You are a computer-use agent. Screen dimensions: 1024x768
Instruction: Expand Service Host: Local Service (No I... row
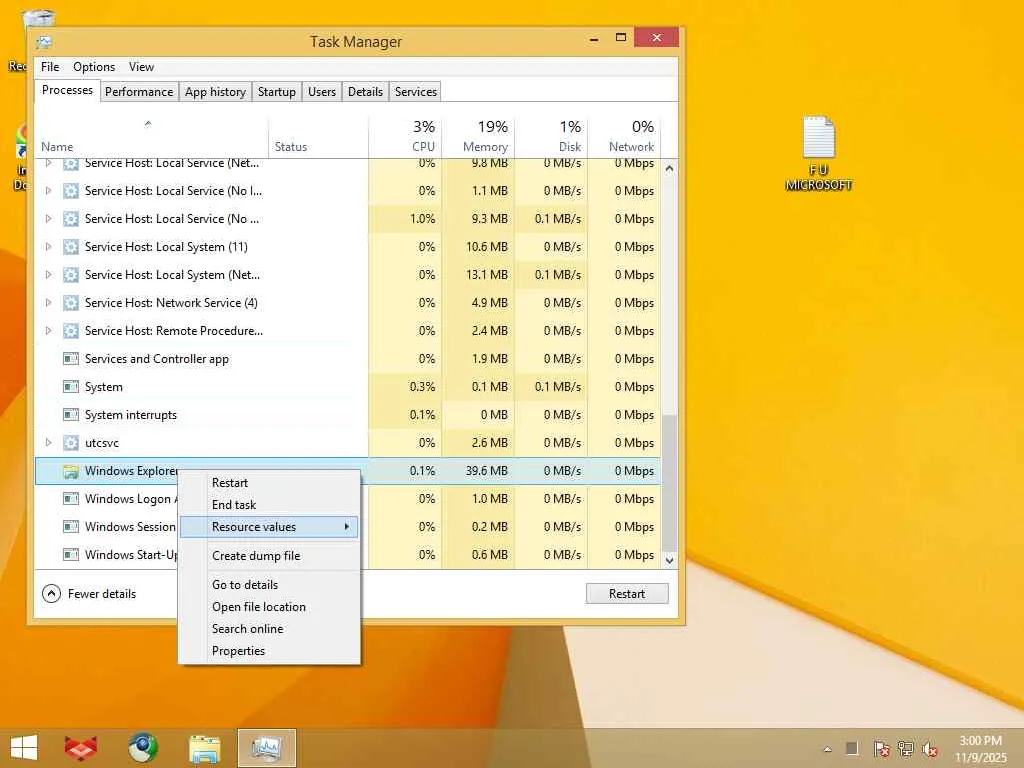[x=48, y=191]
